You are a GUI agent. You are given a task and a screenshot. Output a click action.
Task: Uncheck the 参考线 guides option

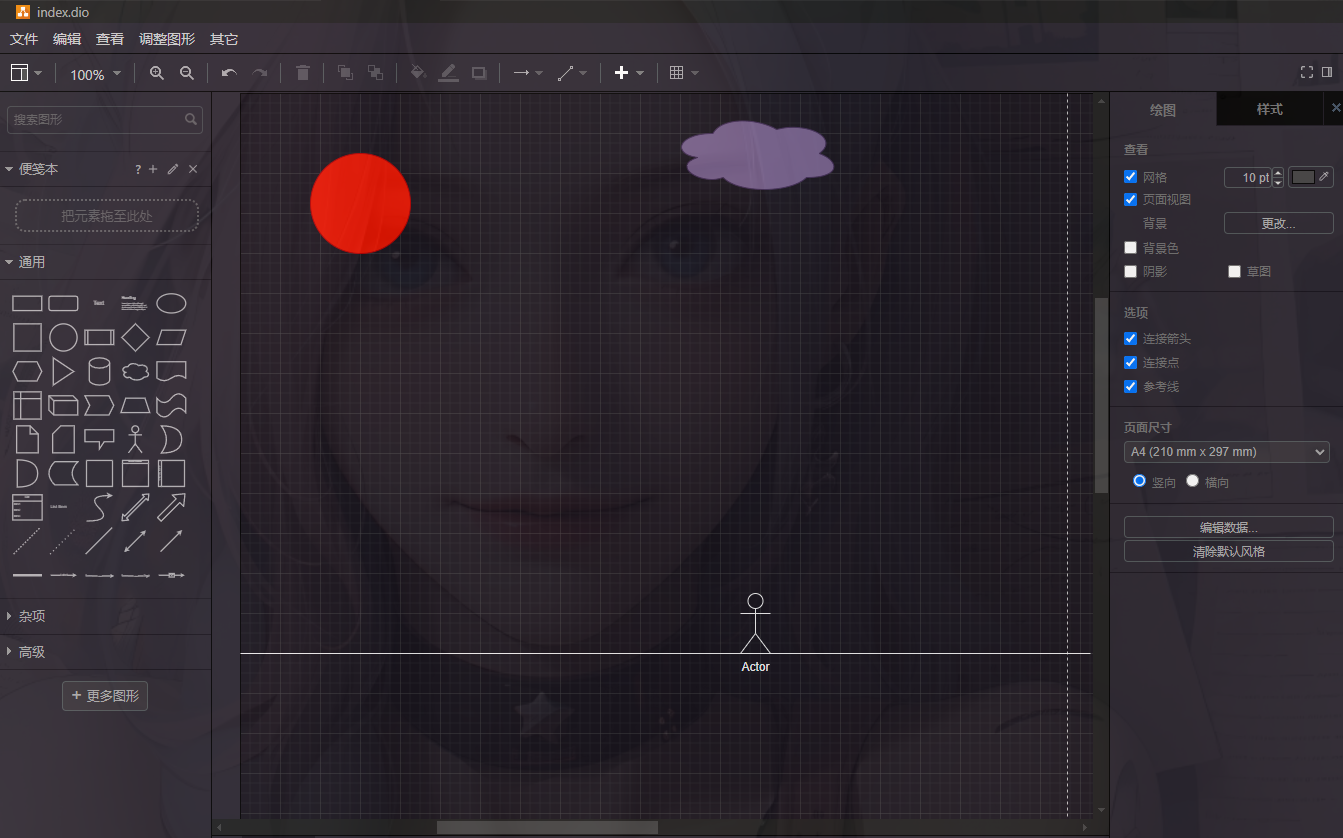coord(1130,386)
